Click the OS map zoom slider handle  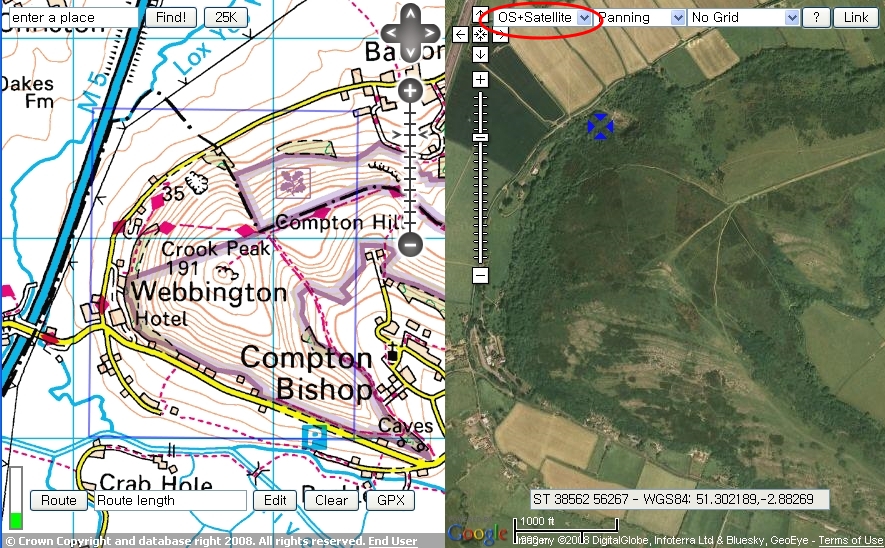coord(410,134)
